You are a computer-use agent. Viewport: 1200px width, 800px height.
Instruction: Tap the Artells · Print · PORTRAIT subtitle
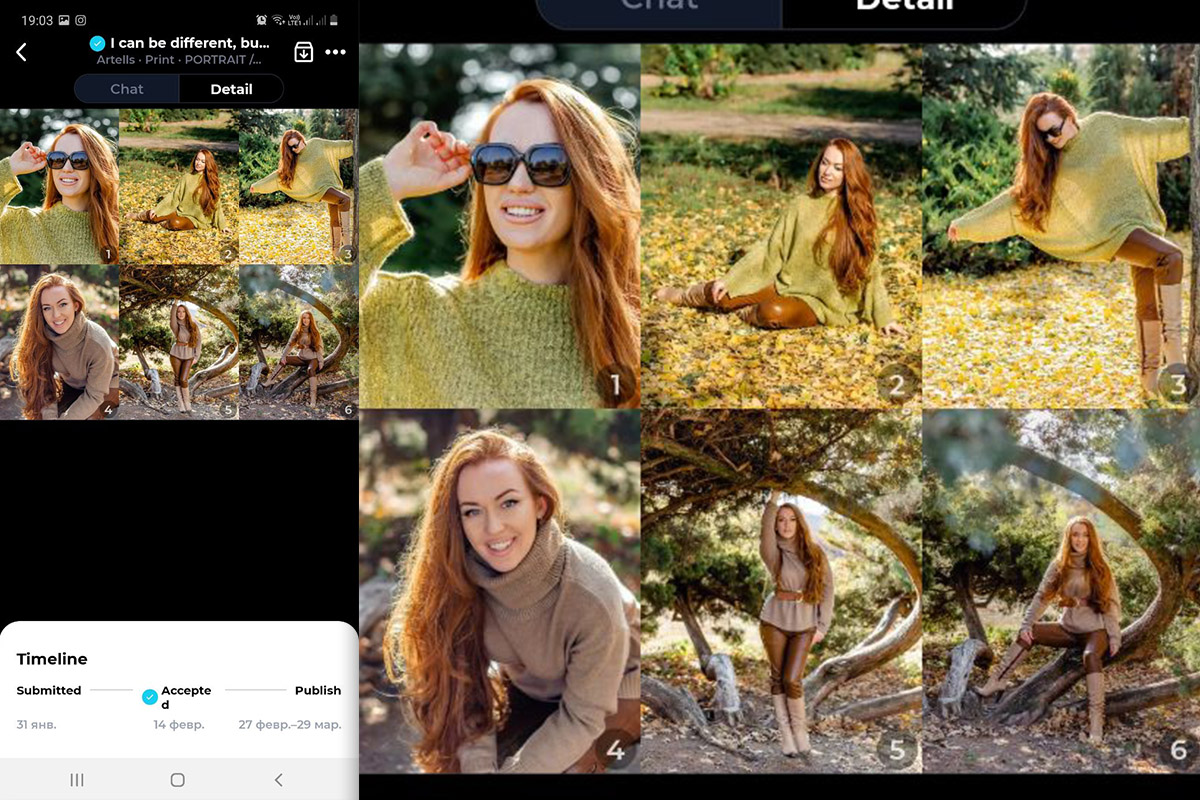click(179, 60)
